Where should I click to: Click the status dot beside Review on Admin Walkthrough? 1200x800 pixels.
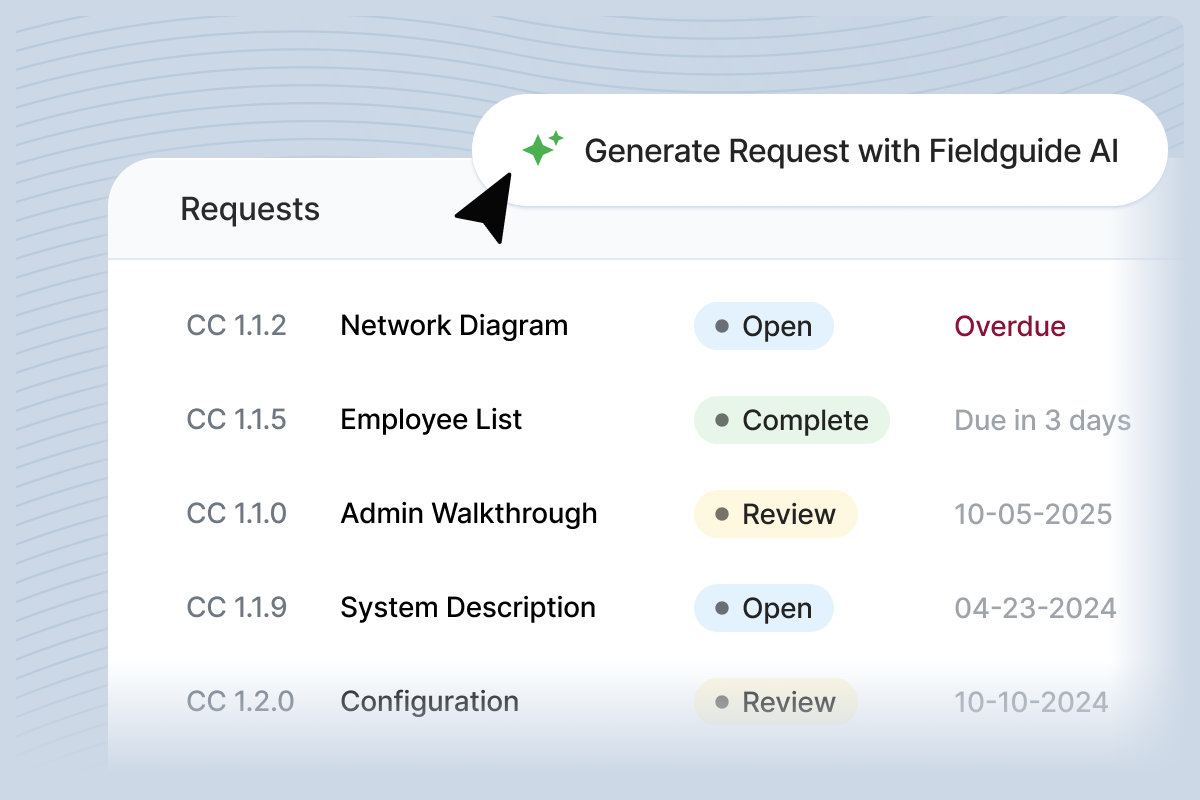pyautogui.click(x=722, y=514)
